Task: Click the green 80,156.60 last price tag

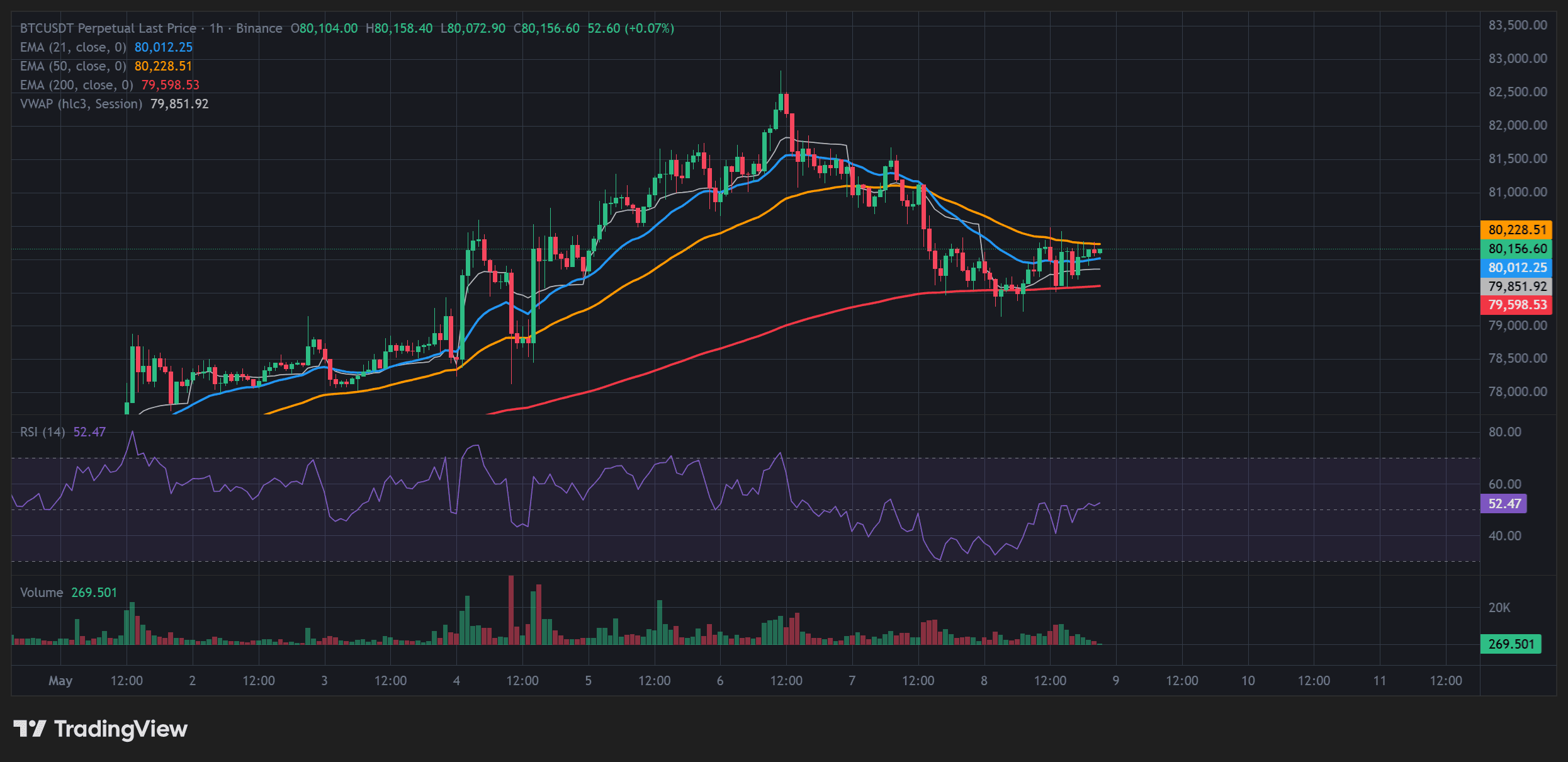Action: pos(1517,249)
